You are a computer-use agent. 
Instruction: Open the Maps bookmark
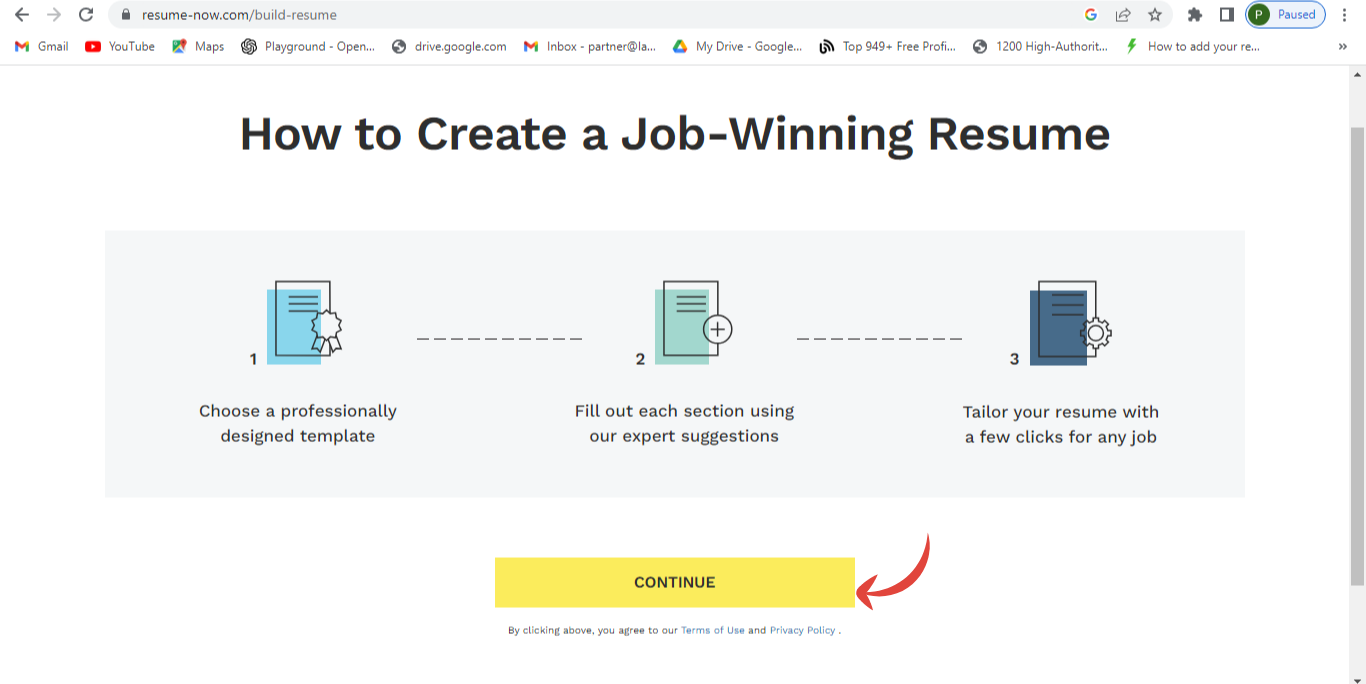tap(198, 46)
